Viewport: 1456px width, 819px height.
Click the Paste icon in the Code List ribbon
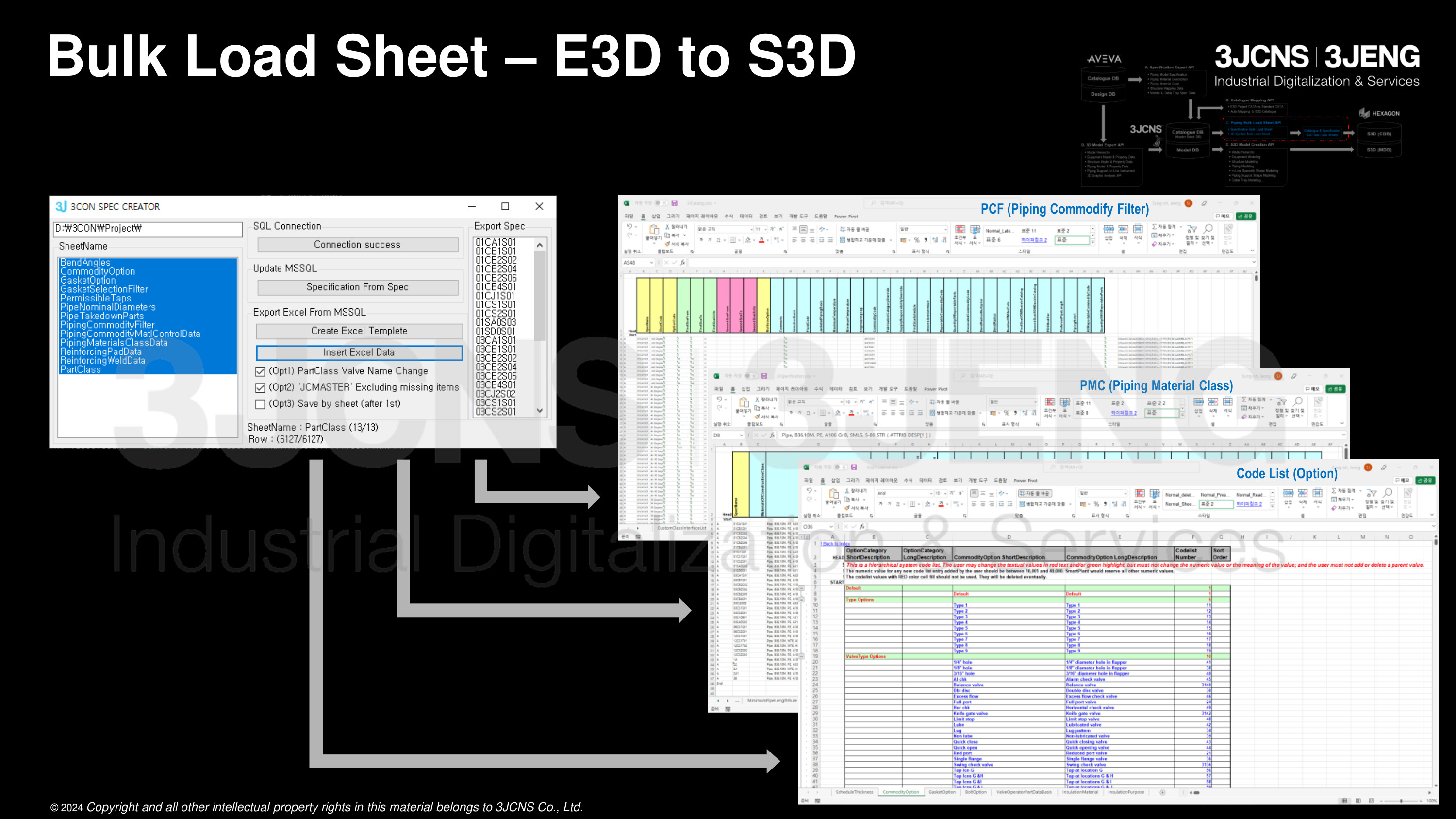(x=833, y=494)
